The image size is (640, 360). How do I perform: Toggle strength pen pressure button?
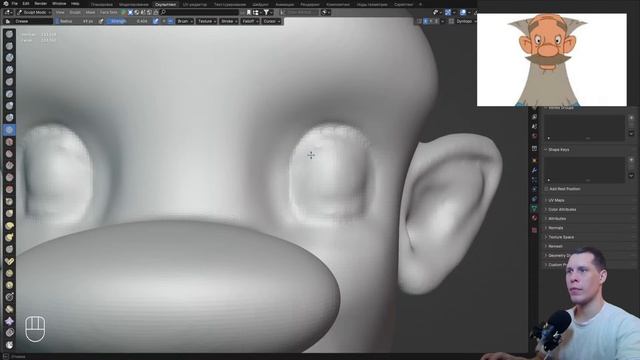pos(156,21)
